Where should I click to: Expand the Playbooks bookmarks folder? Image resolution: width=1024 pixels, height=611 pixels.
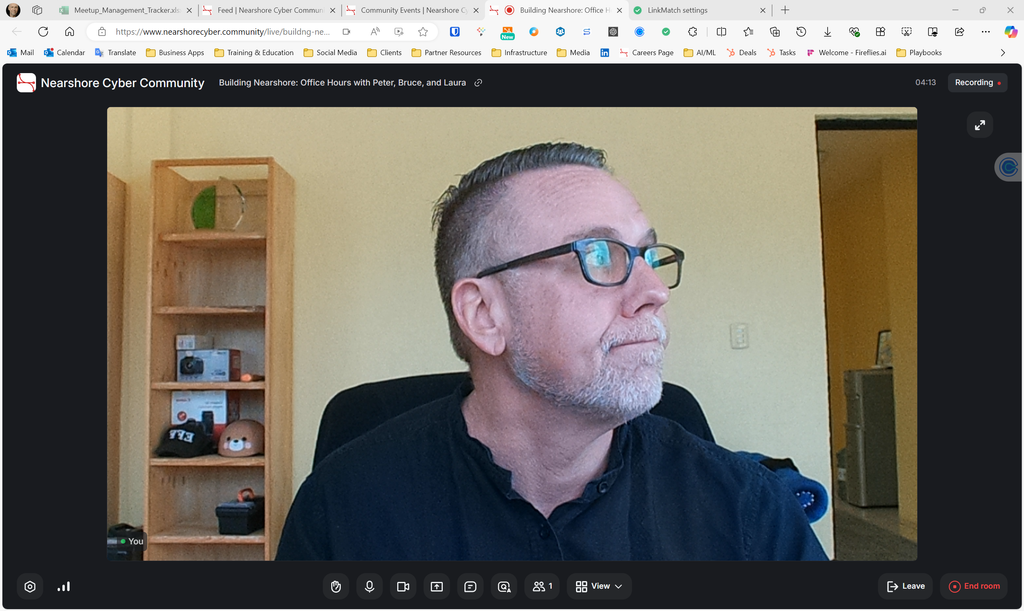coord(919,53)
